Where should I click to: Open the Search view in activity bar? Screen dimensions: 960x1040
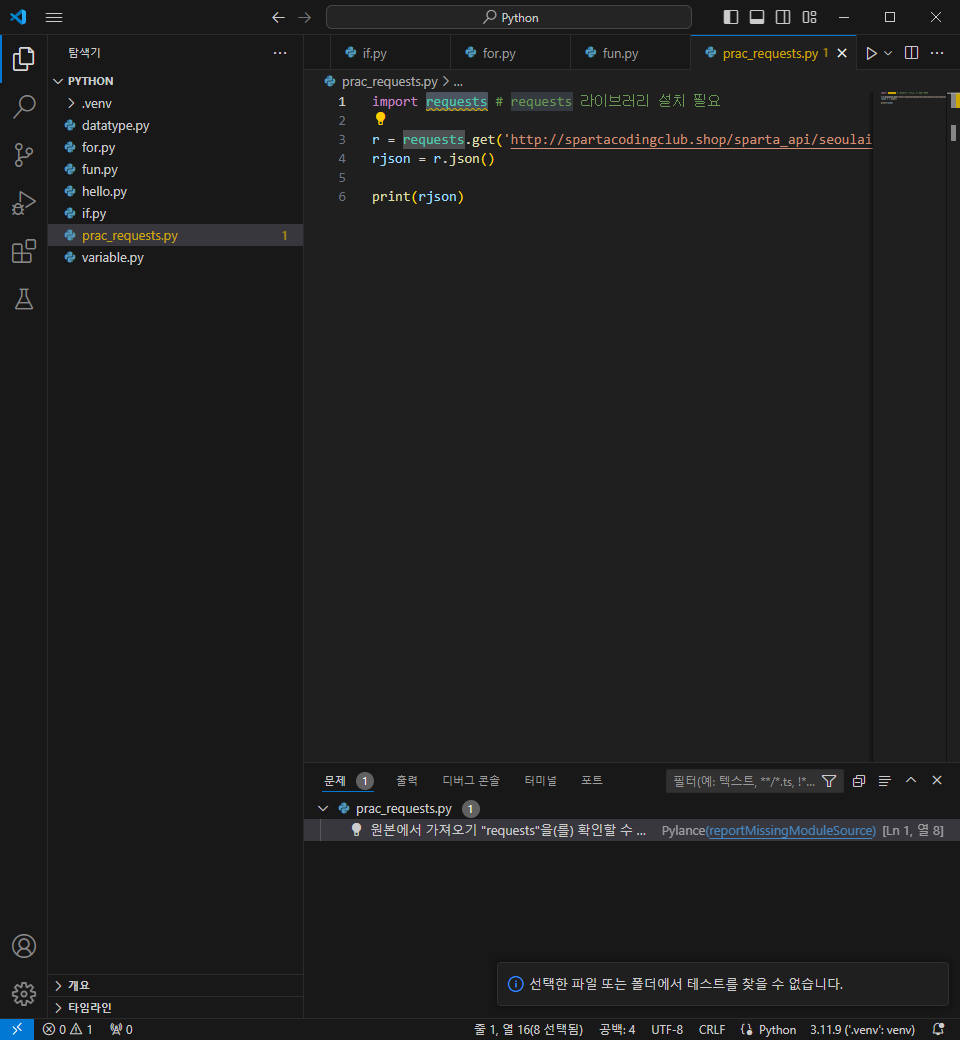(24, 107)
